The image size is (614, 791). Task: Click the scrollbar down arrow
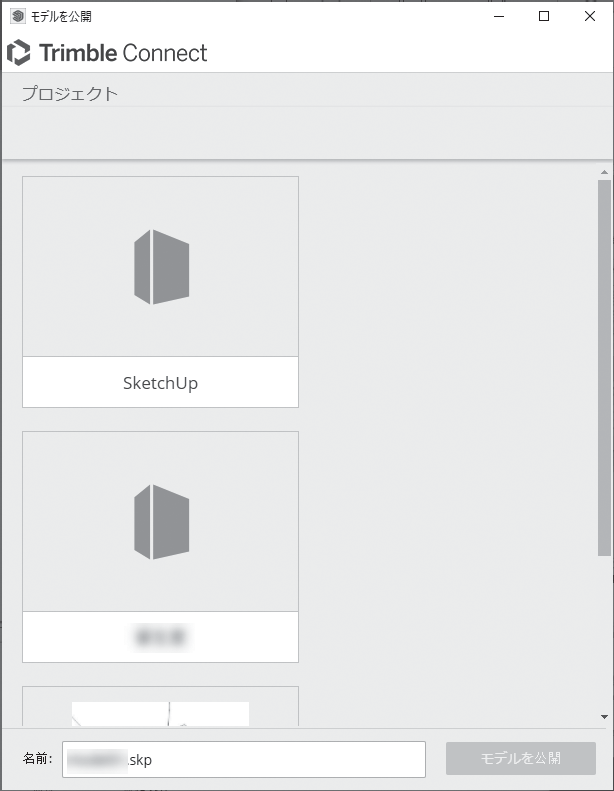[x=604, y=717]
